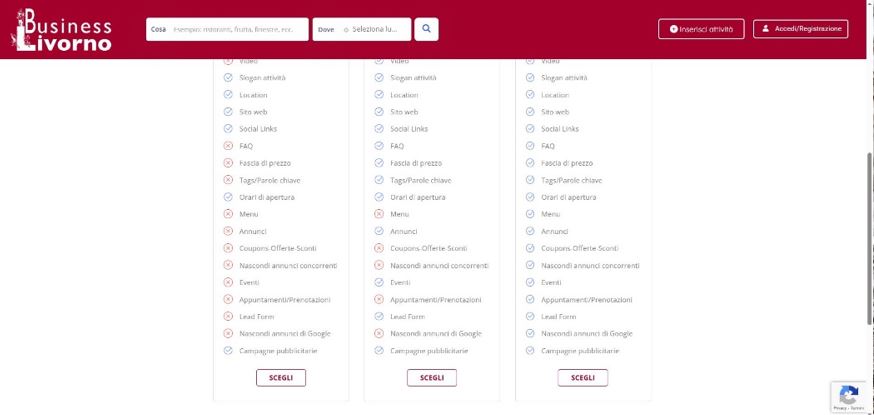Click red cross beside Lead Form in first plan
This screenshot has height=415, width=874.
pos(228,317)
